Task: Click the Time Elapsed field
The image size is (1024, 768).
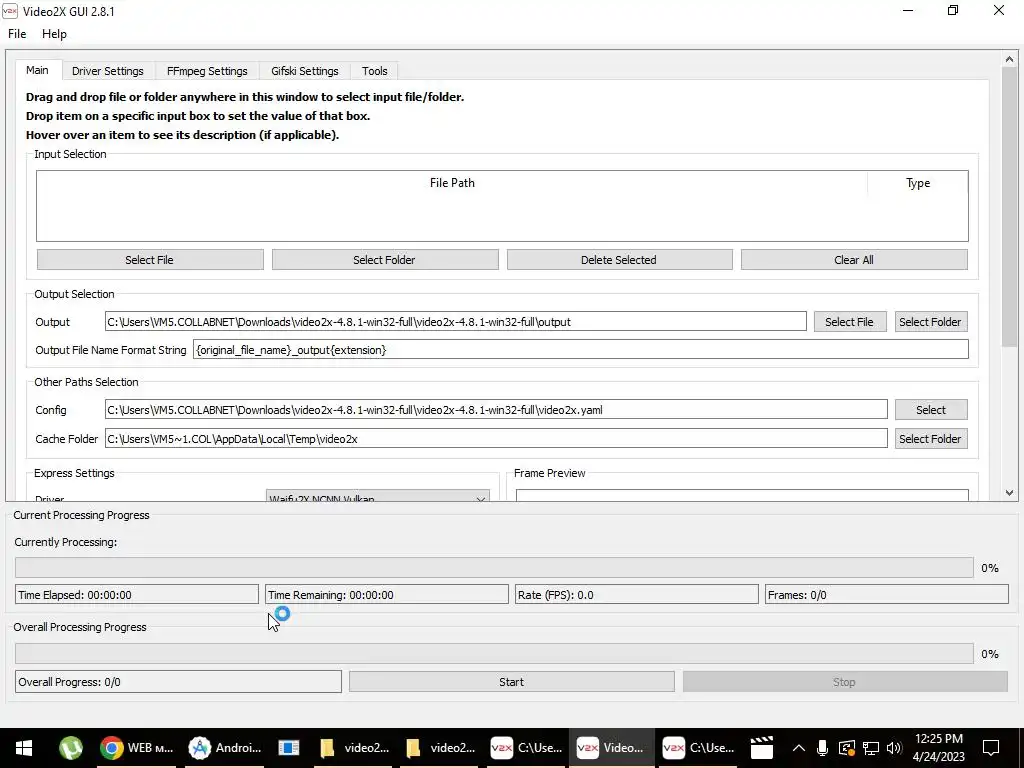Action: 136,594
